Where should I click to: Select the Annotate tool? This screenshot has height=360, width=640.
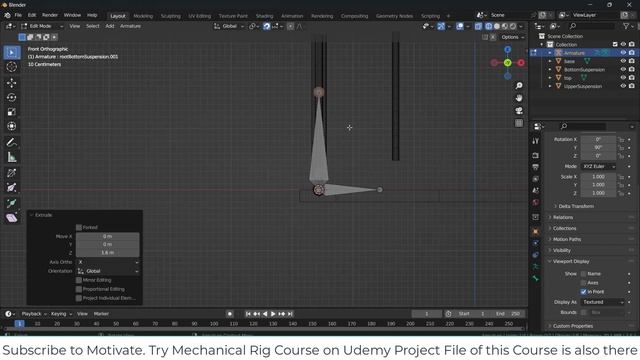(x=11, y=142)
